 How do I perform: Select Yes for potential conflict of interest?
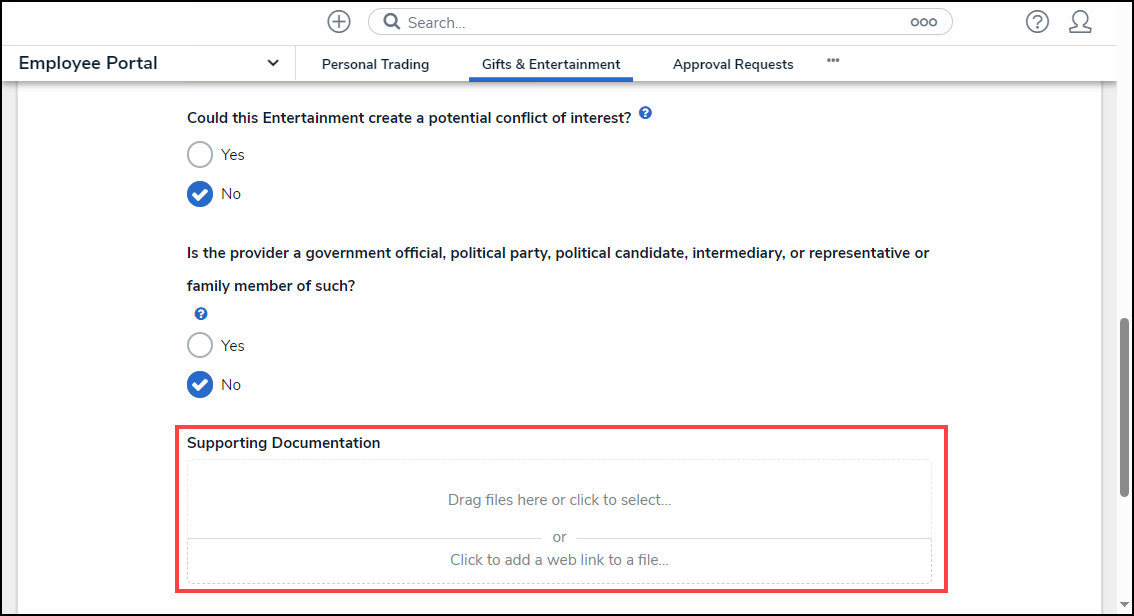pos(200,155)
